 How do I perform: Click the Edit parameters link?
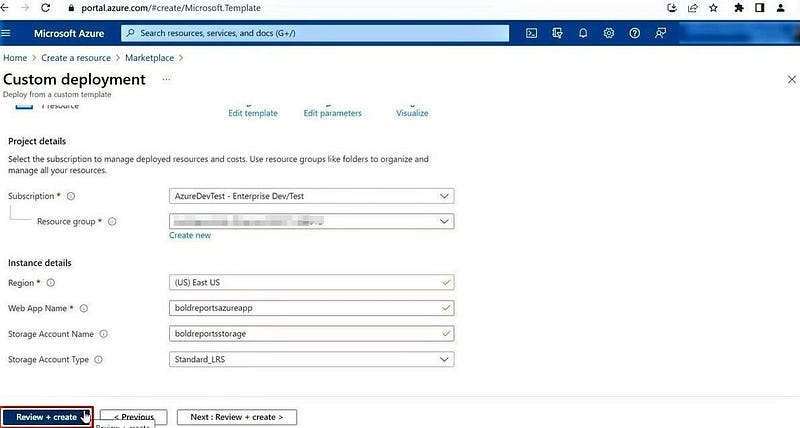[x=333, y=113]
